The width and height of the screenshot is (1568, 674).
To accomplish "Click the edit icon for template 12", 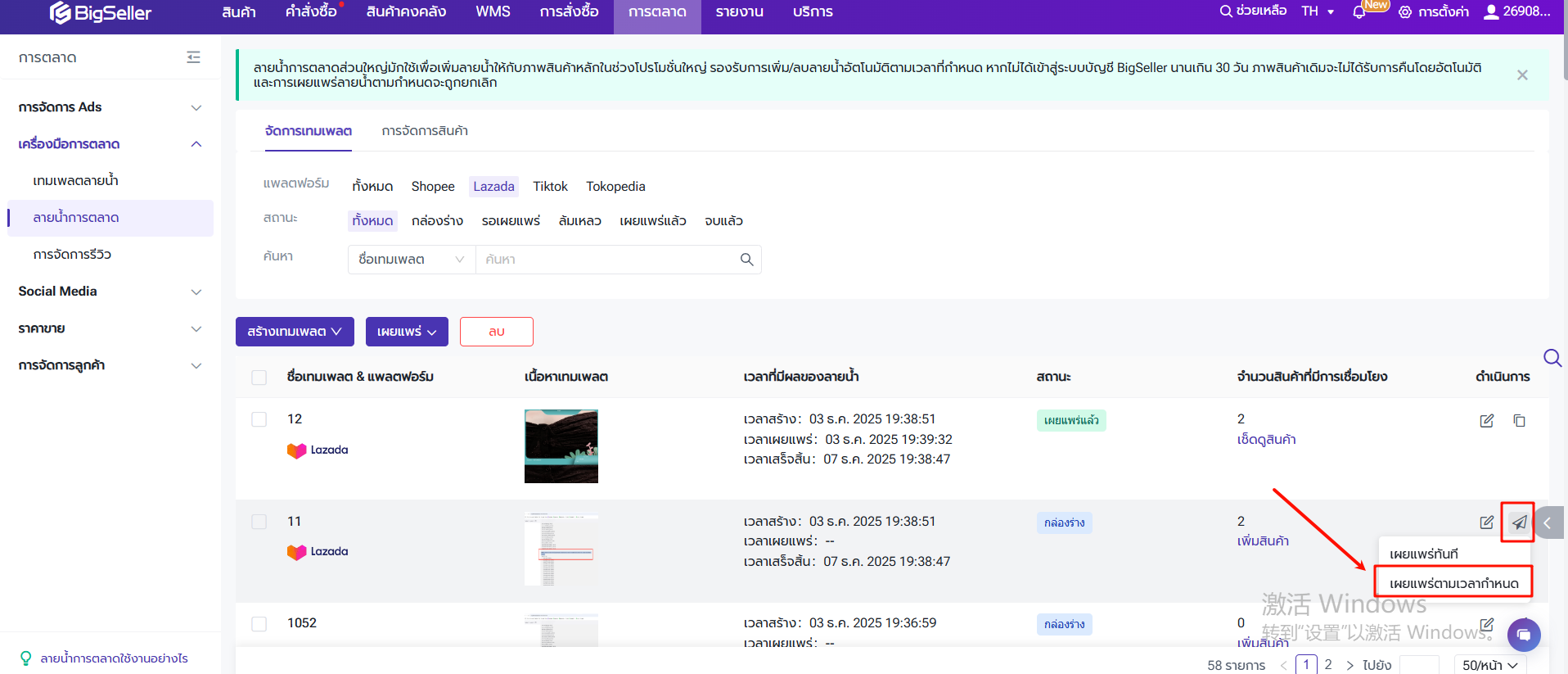I will [x=1486, y=421].
